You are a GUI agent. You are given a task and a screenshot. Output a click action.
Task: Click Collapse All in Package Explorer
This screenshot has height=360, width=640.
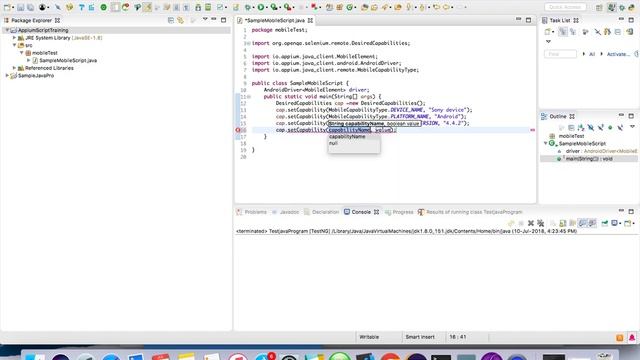click(x=171, y=20)
